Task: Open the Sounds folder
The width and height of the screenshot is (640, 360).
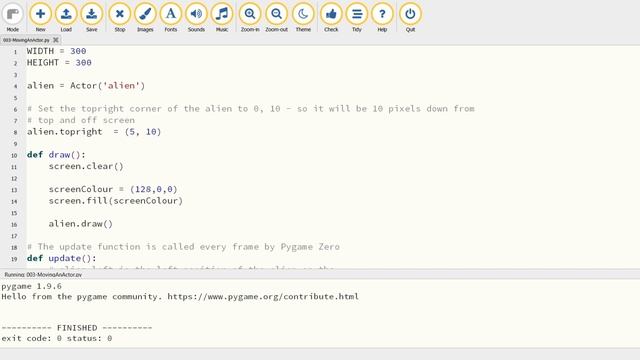Action: click(x=196, y=17)
